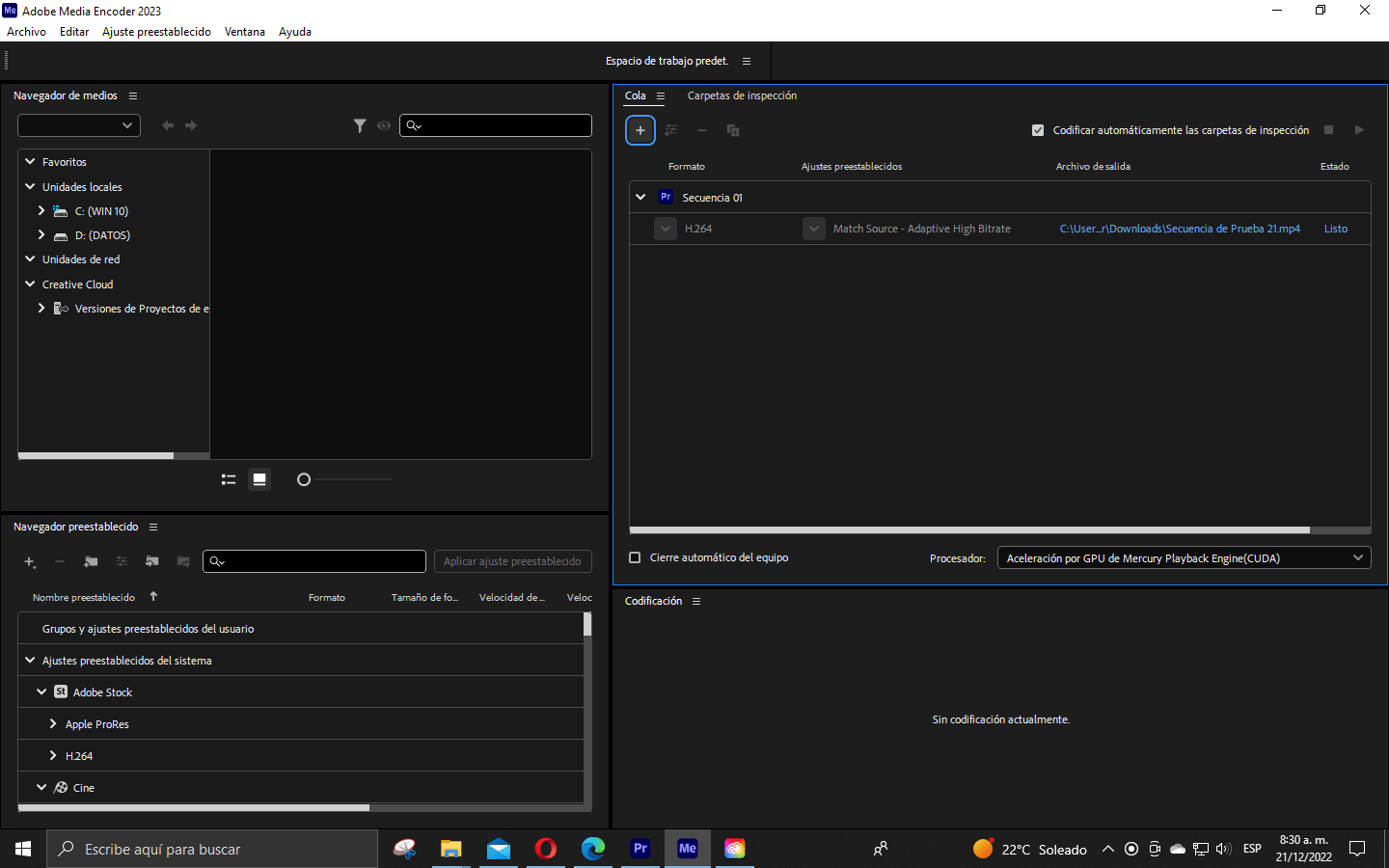Image resolution: width=1389 pixels, height=868 pixels.
Task: Click the import preset icon
Action: (151, 561)
